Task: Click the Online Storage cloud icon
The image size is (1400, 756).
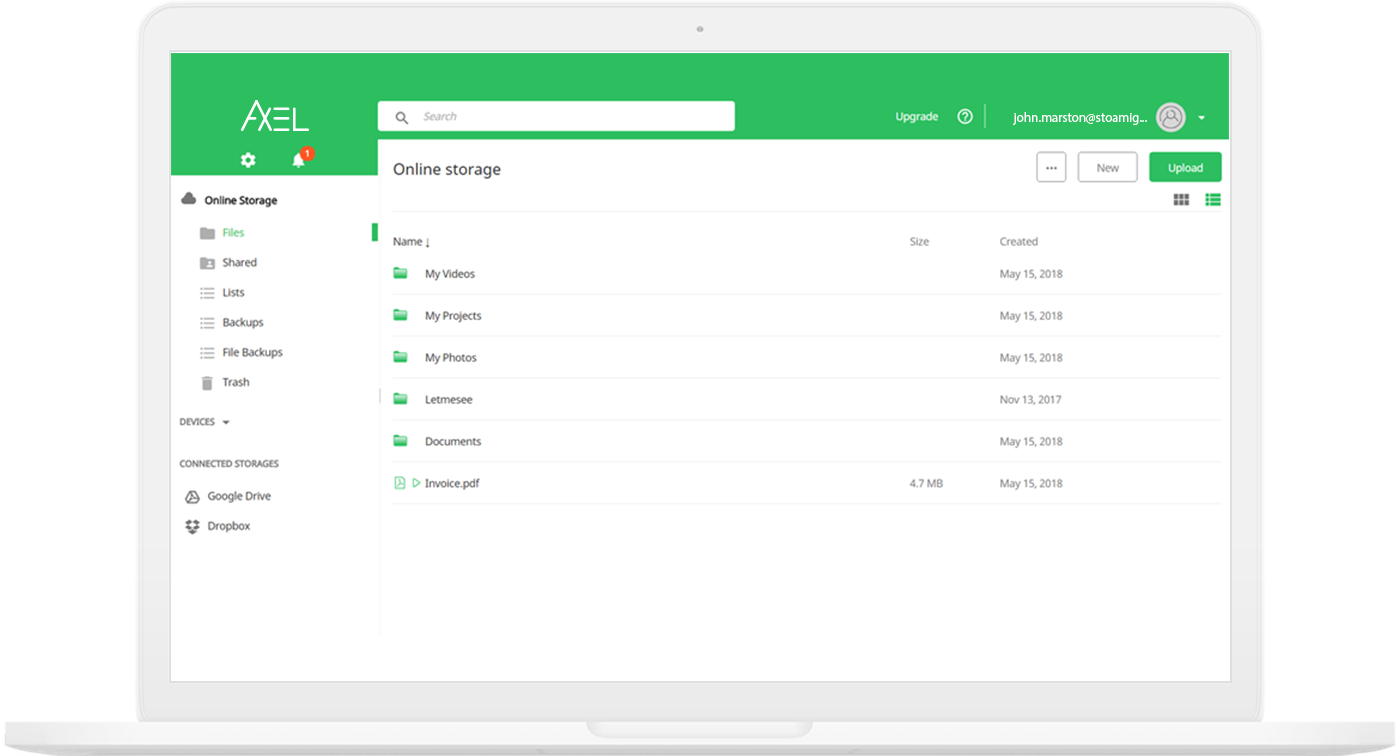Action: [x=188, y=199]
